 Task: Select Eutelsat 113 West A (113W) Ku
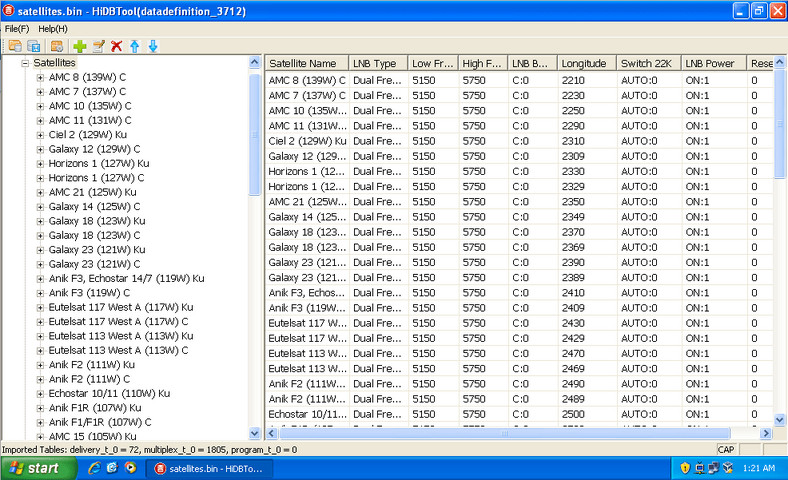pos(121,336)
